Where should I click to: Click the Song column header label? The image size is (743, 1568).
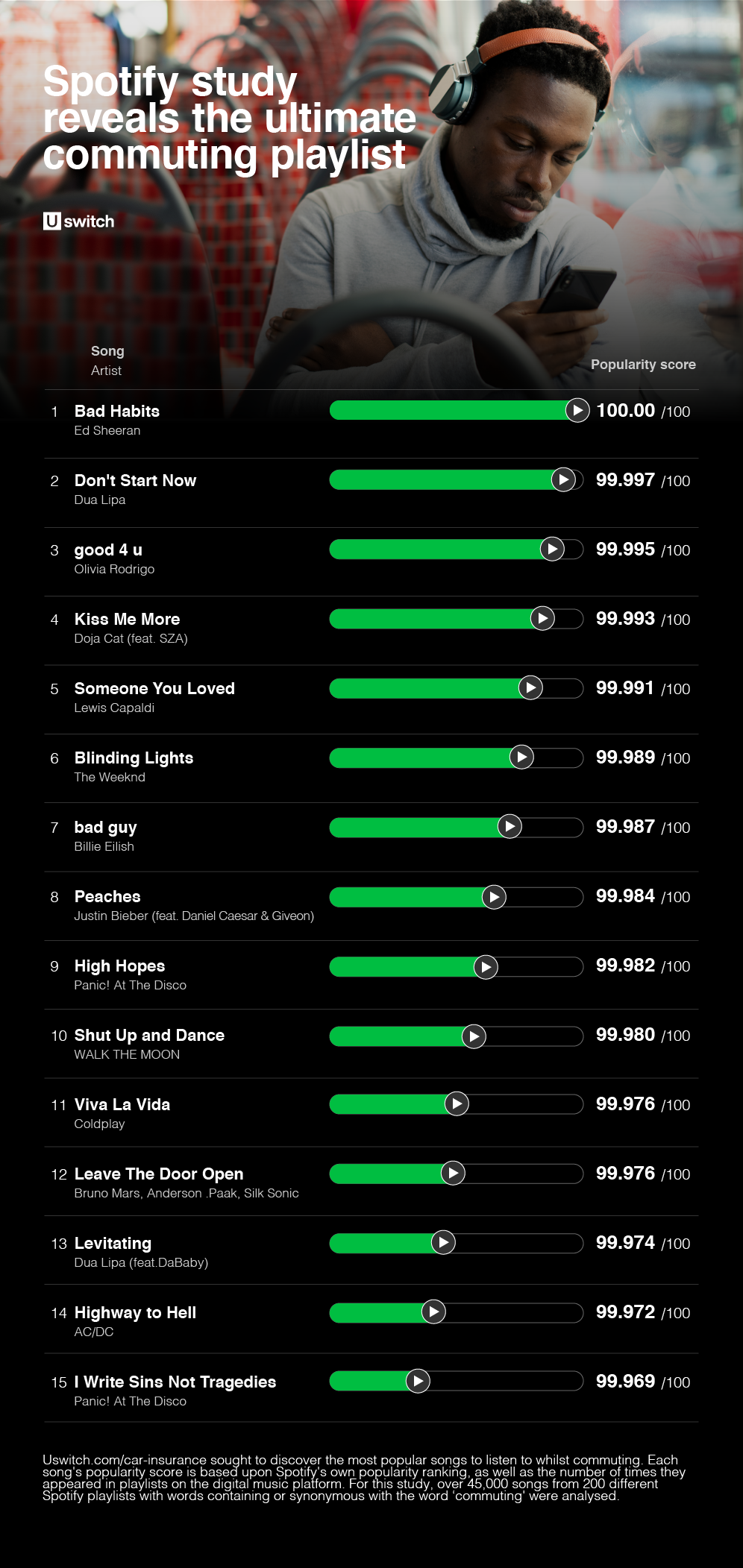tap(107, 351)
